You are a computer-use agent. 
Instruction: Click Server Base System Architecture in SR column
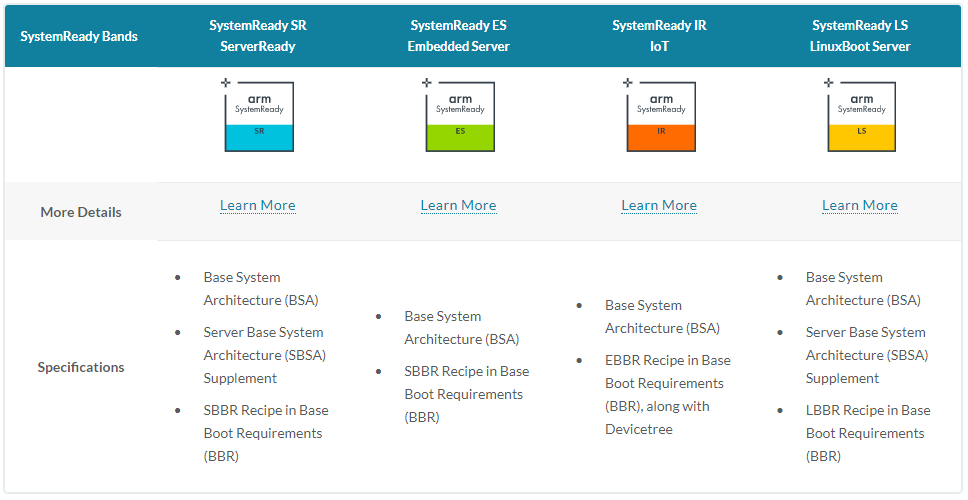[265, 355]
